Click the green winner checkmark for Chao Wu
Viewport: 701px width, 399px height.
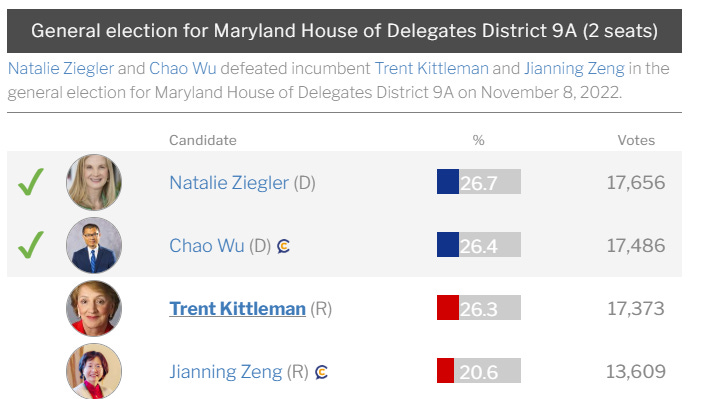coord(31,245)
